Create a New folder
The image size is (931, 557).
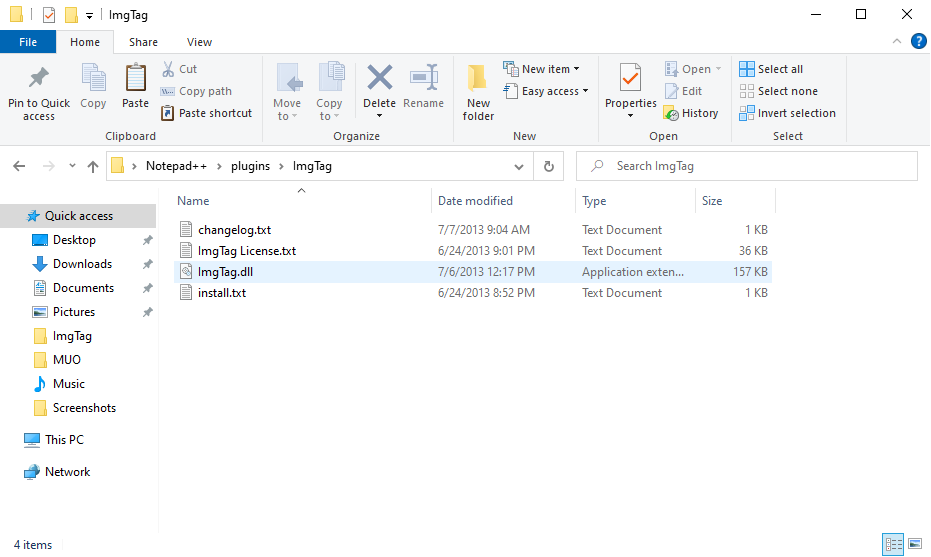478,92
